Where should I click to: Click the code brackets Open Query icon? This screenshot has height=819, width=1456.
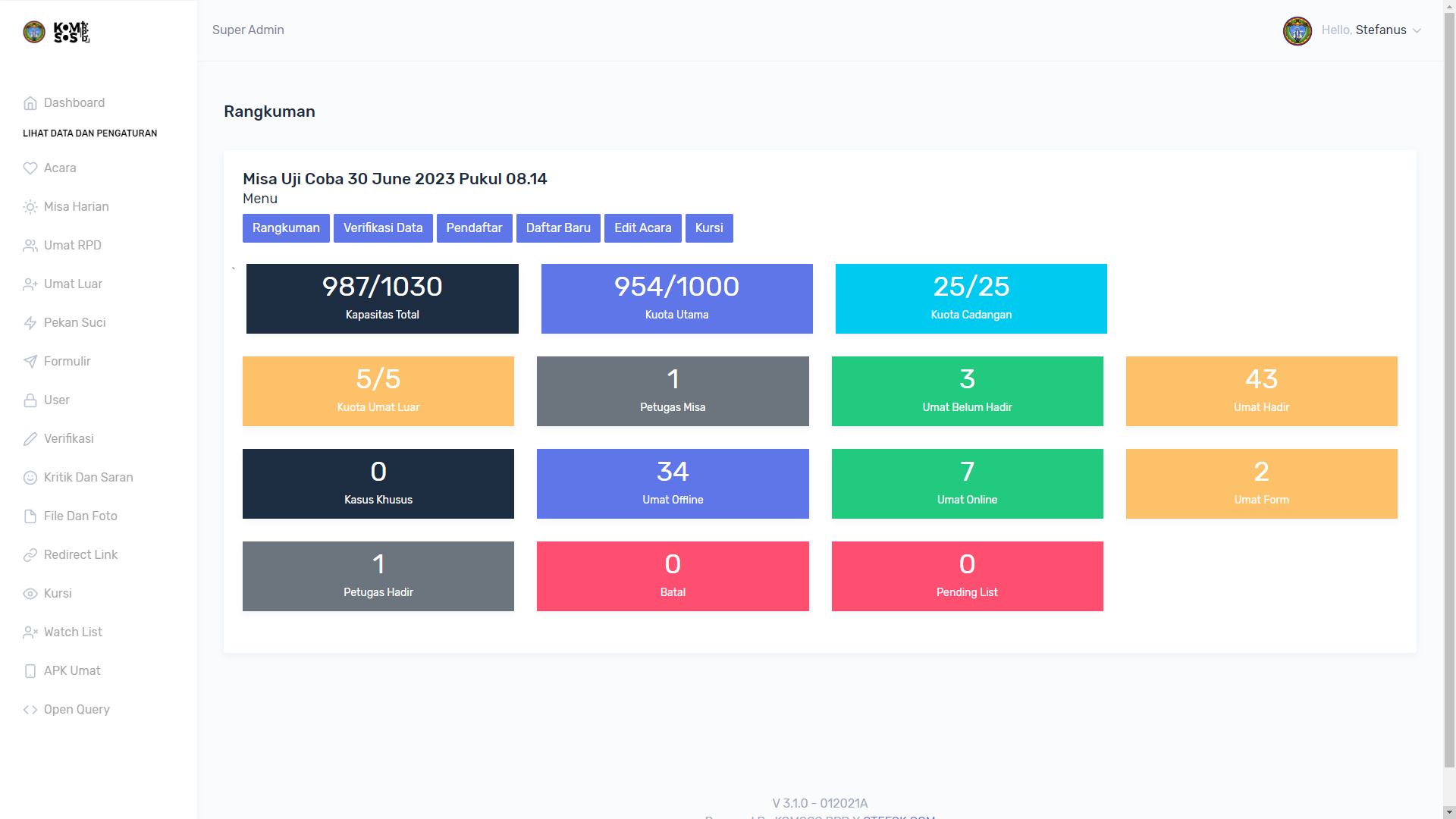pos(30,710)
